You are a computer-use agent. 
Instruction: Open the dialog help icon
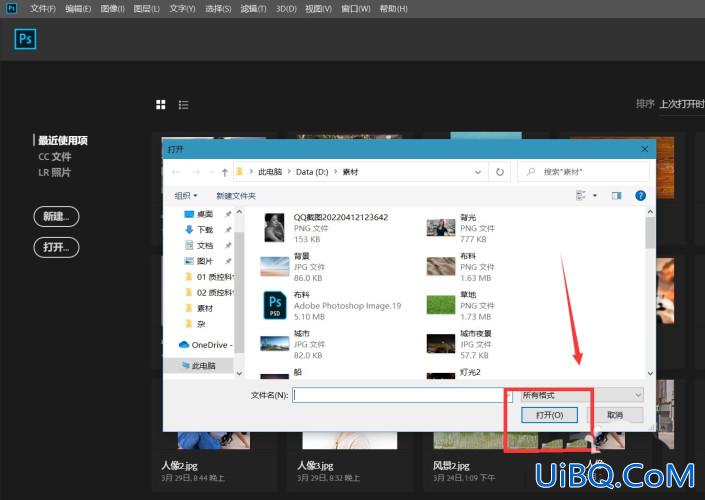coord(640,196)
